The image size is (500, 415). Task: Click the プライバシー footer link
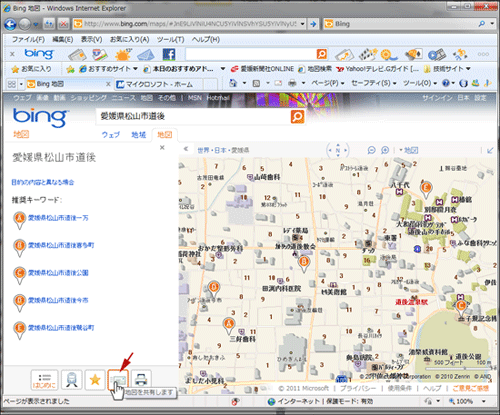358,388
